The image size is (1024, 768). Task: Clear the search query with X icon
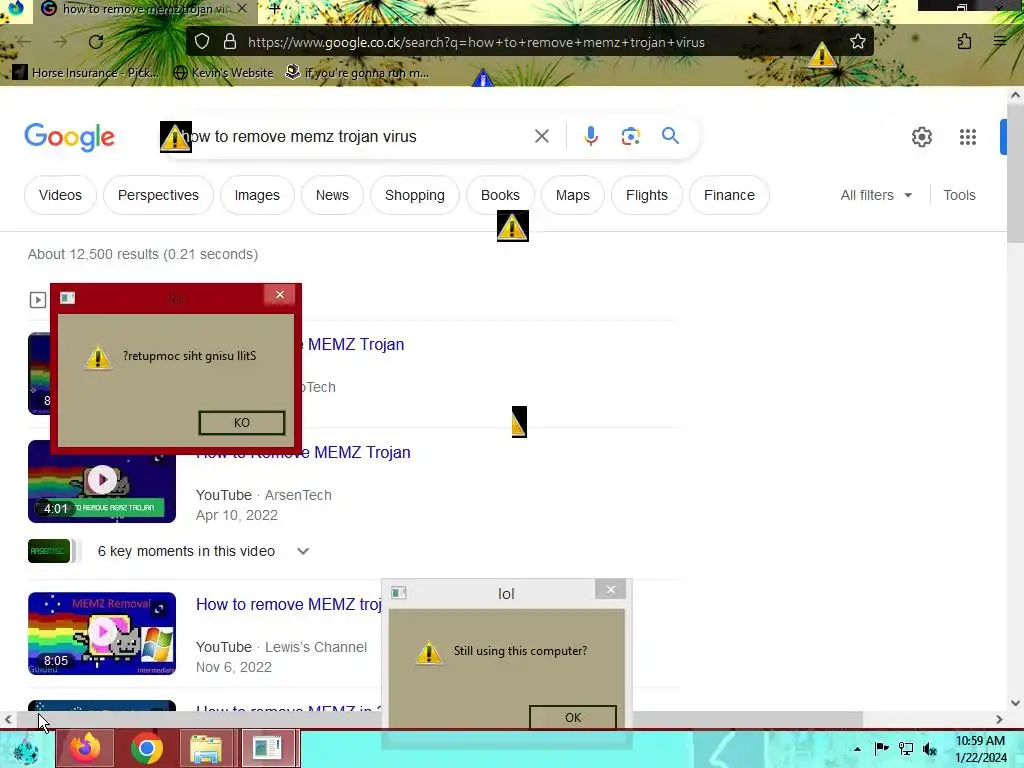coord(541,136)
